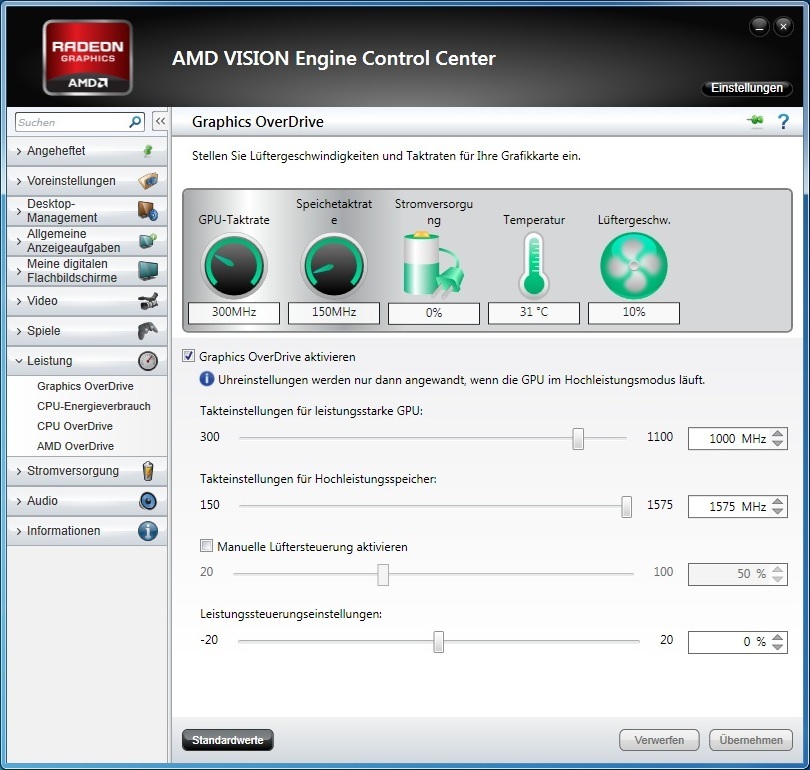Click the search magnifier icon
Viewport: 810px width, 770px height.
point(135,122)
